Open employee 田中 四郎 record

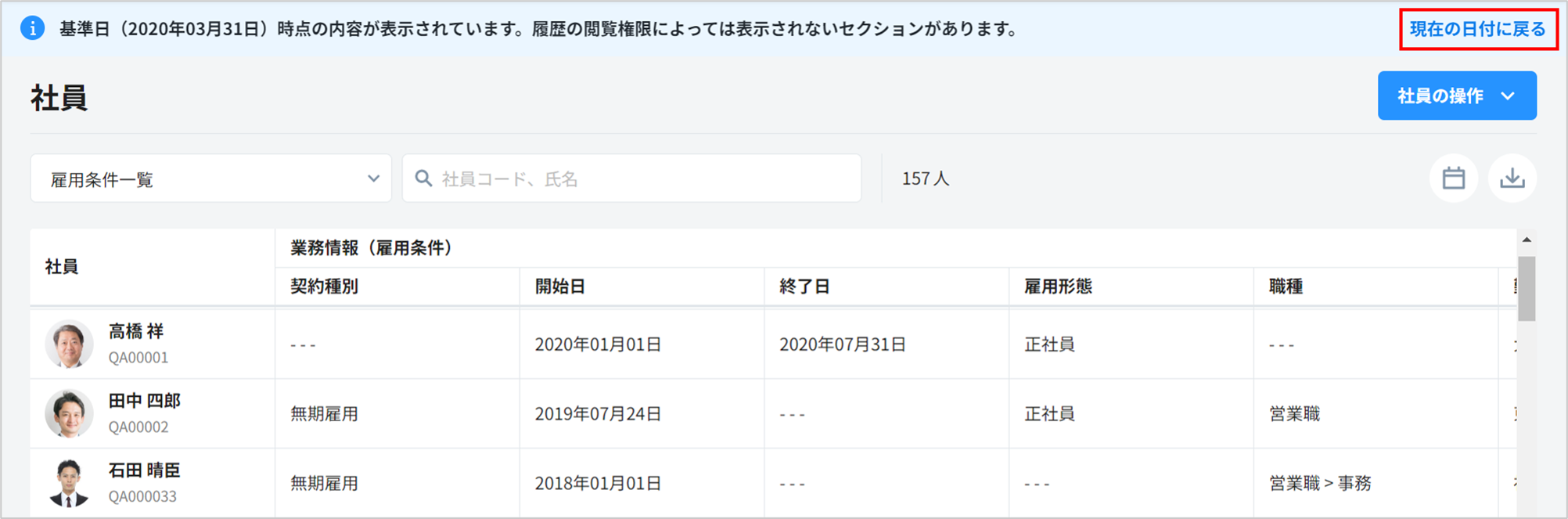click(144, 401)
